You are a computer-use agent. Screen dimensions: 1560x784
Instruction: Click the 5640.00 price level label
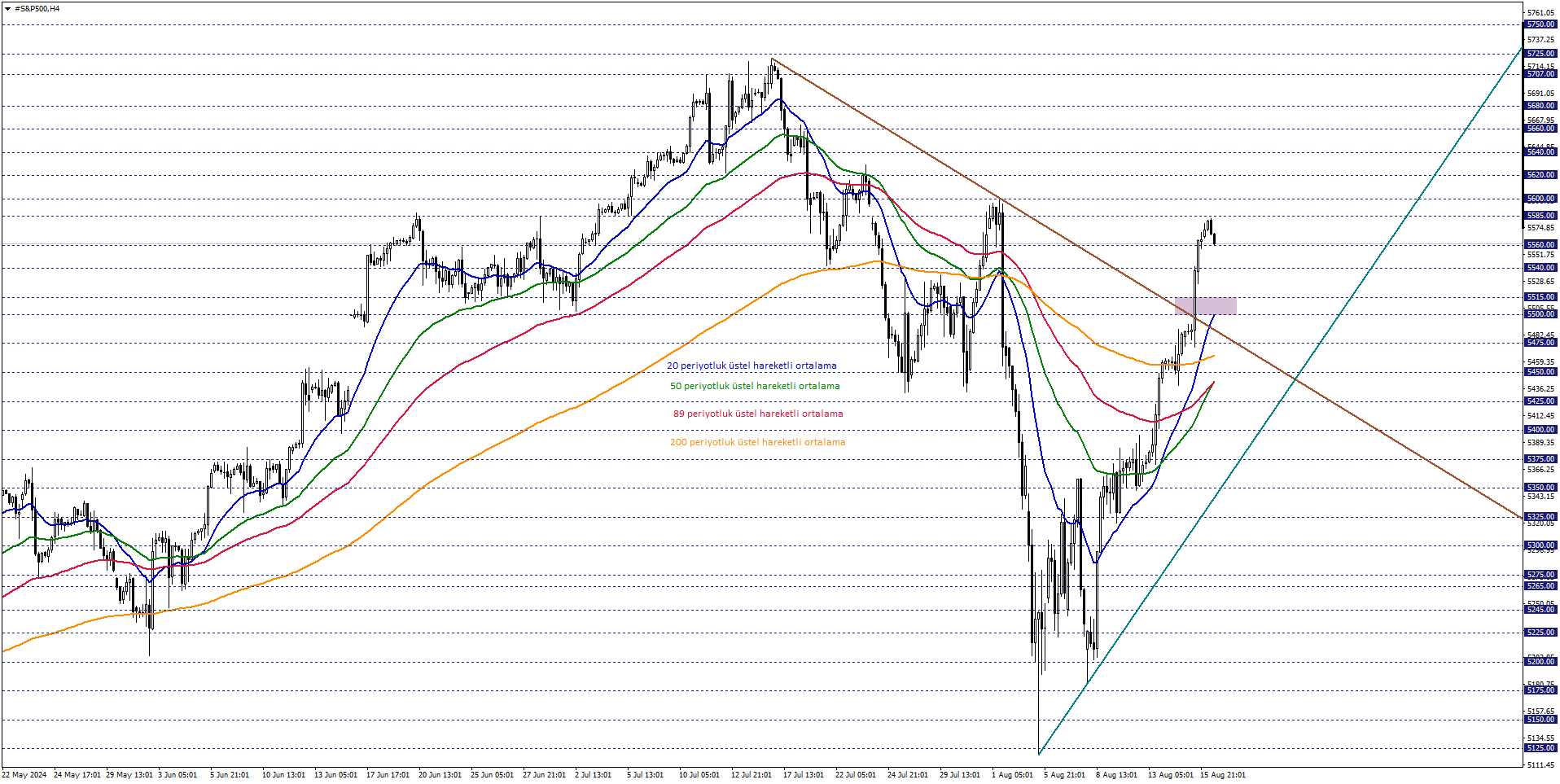1540,152
